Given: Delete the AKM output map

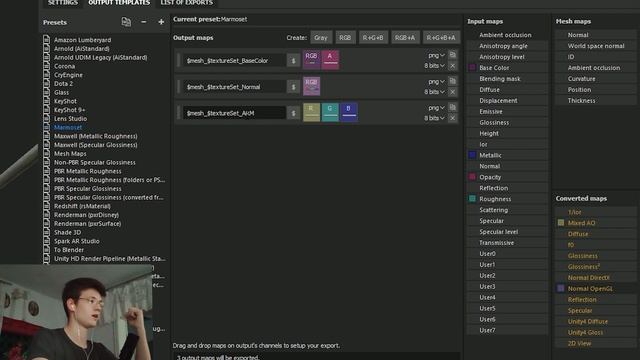Looking at the screenshot, I should pyautogui.click(x=452, y=118).
